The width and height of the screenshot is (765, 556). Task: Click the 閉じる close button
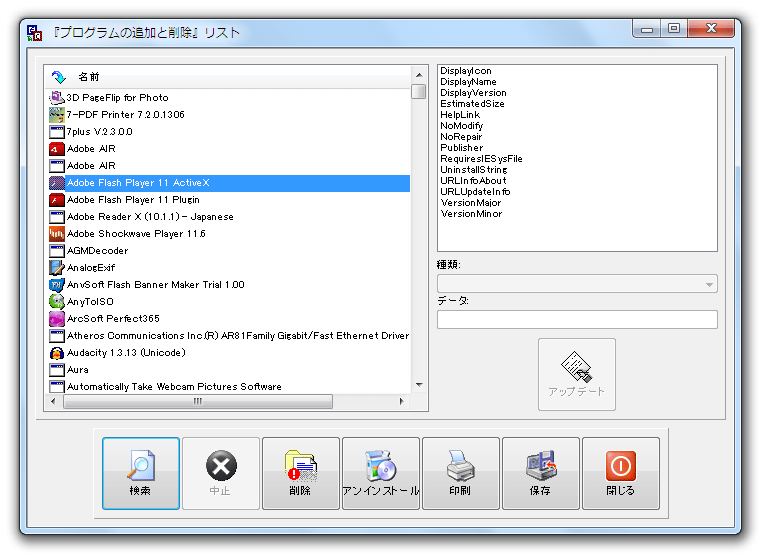coord(621,473)
